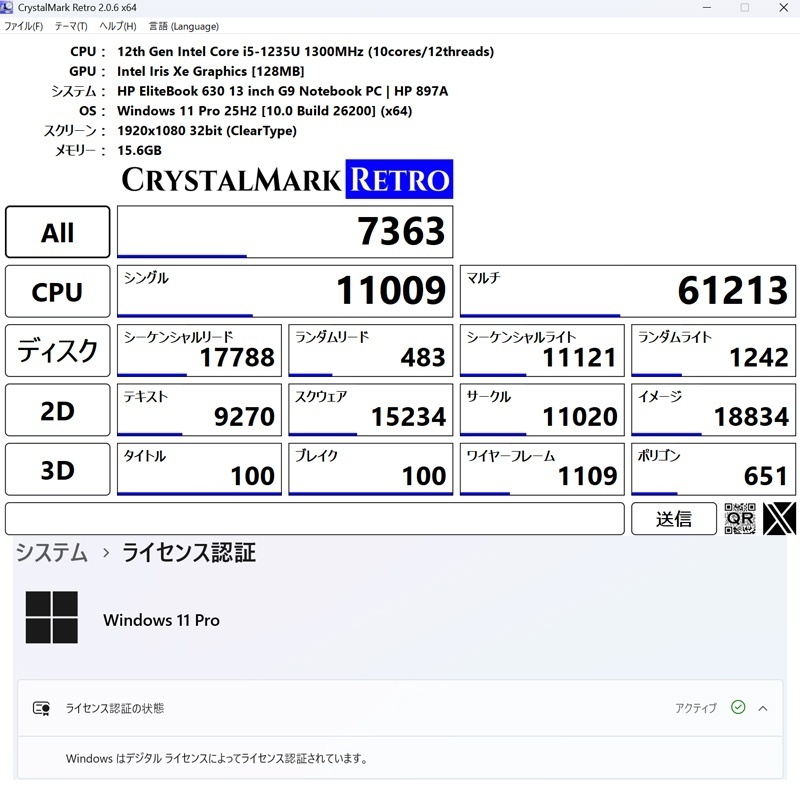
Task: Click the GPU text Intel Iris Xe Graphics
Action: pyautogui.click(x=210, y=71)
